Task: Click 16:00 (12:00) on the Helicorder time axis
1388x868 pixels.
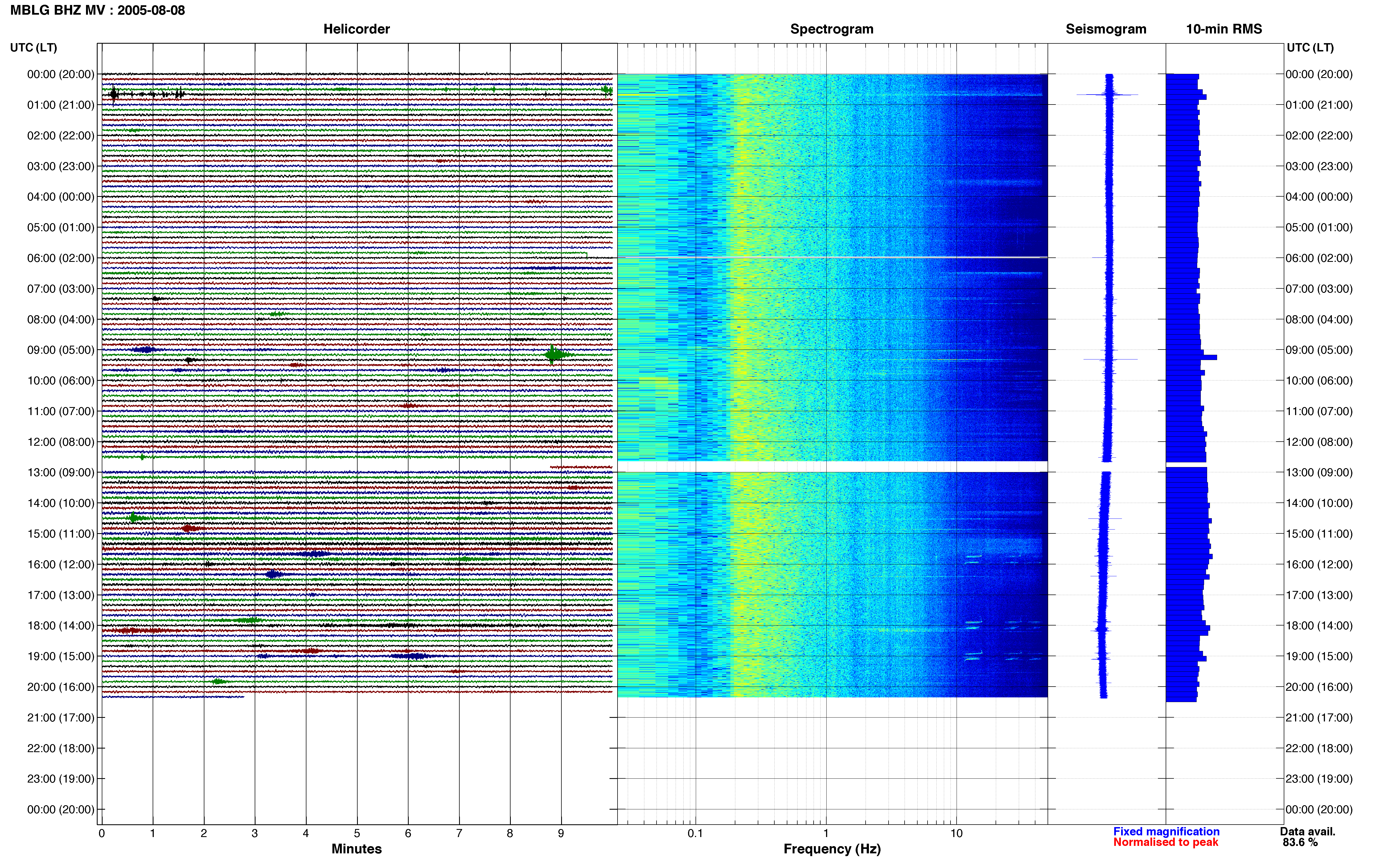Action: point(61,564)
